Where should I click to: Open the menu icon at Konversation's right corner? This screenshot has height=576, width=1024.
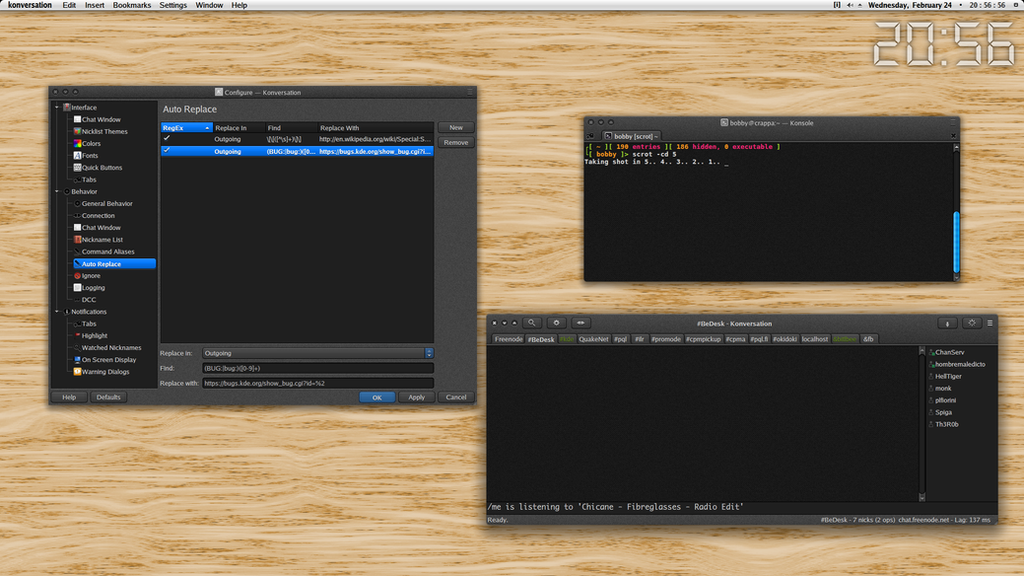[990, 323]
